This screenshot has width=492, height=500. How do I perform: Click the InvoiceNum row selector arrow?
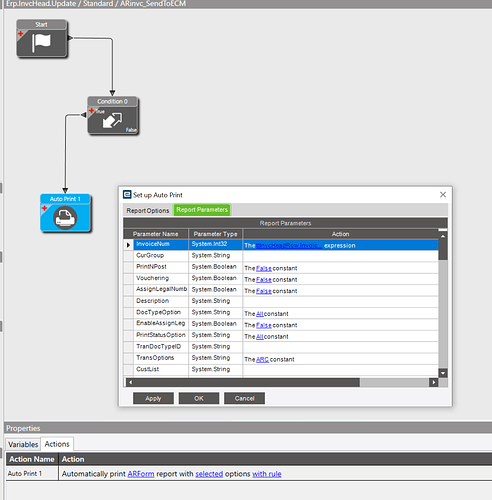click(128, 245)
